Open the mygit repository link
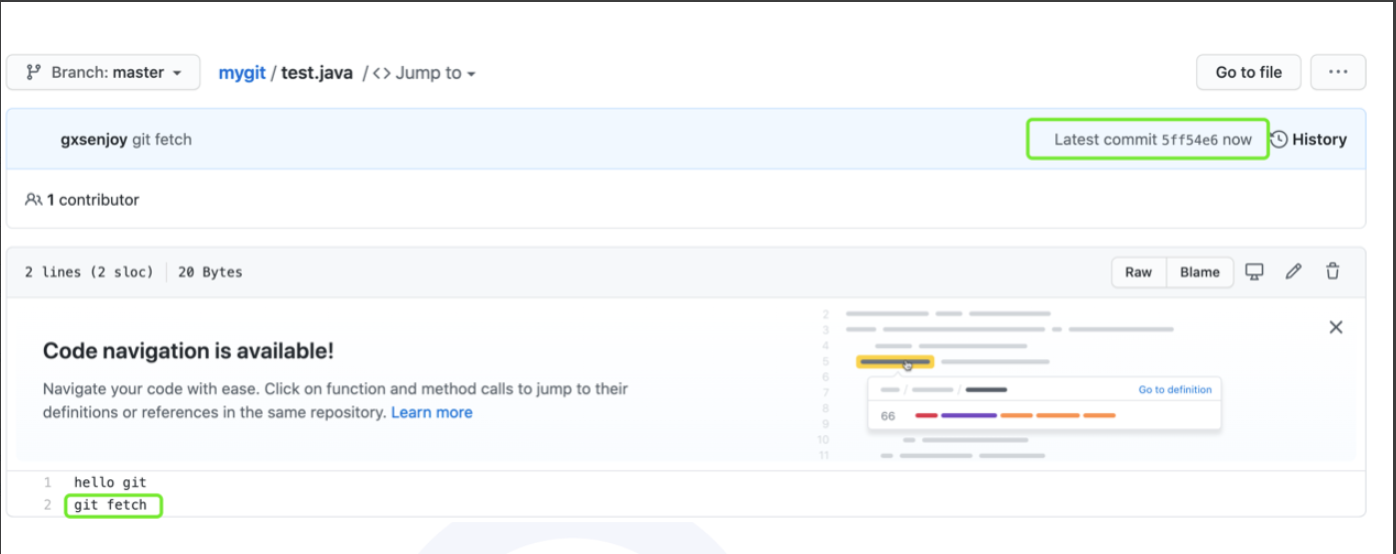Image resolution: width=1396 pixels, height=554 pixels. pos(242,73)
